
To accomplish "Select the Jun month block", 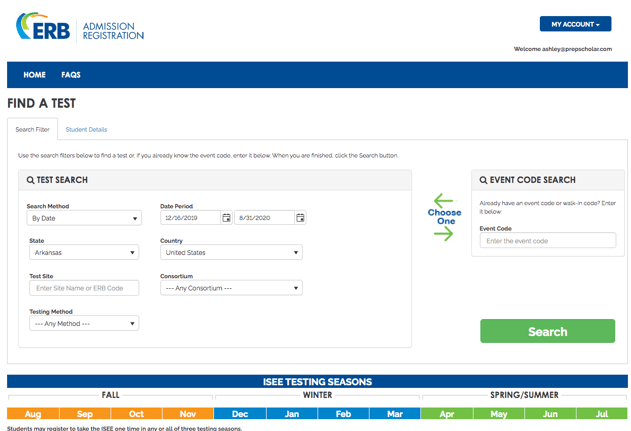I will point(550,414).
